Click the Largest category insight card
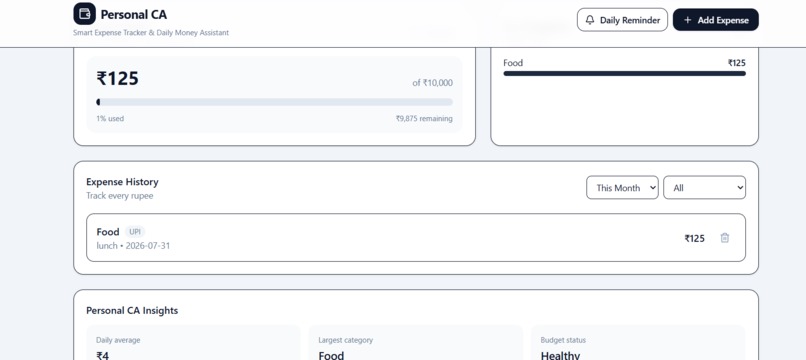Screen dimensions: 806x360 [415, 343]
